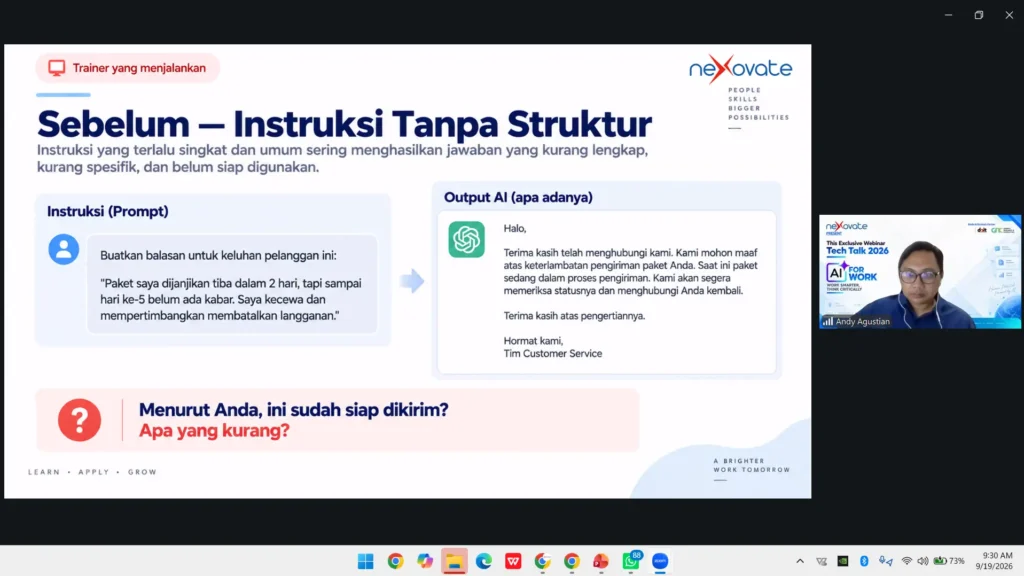
Task: Click the battery icon showing 73%
Action: tap(949, 561)
